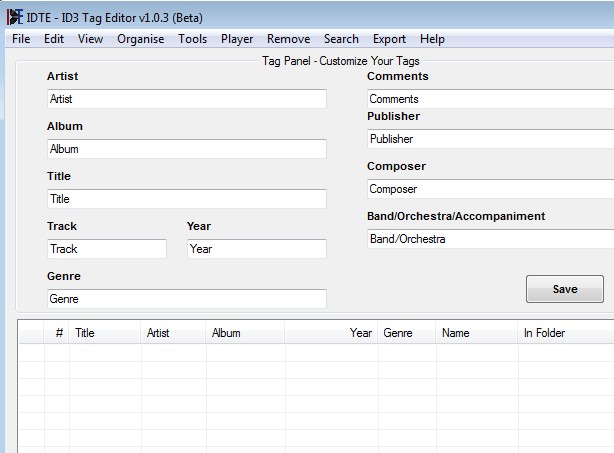This screenshot has width=614, height=453.
Task: Open the Help menu
Action: coord(432,39)
